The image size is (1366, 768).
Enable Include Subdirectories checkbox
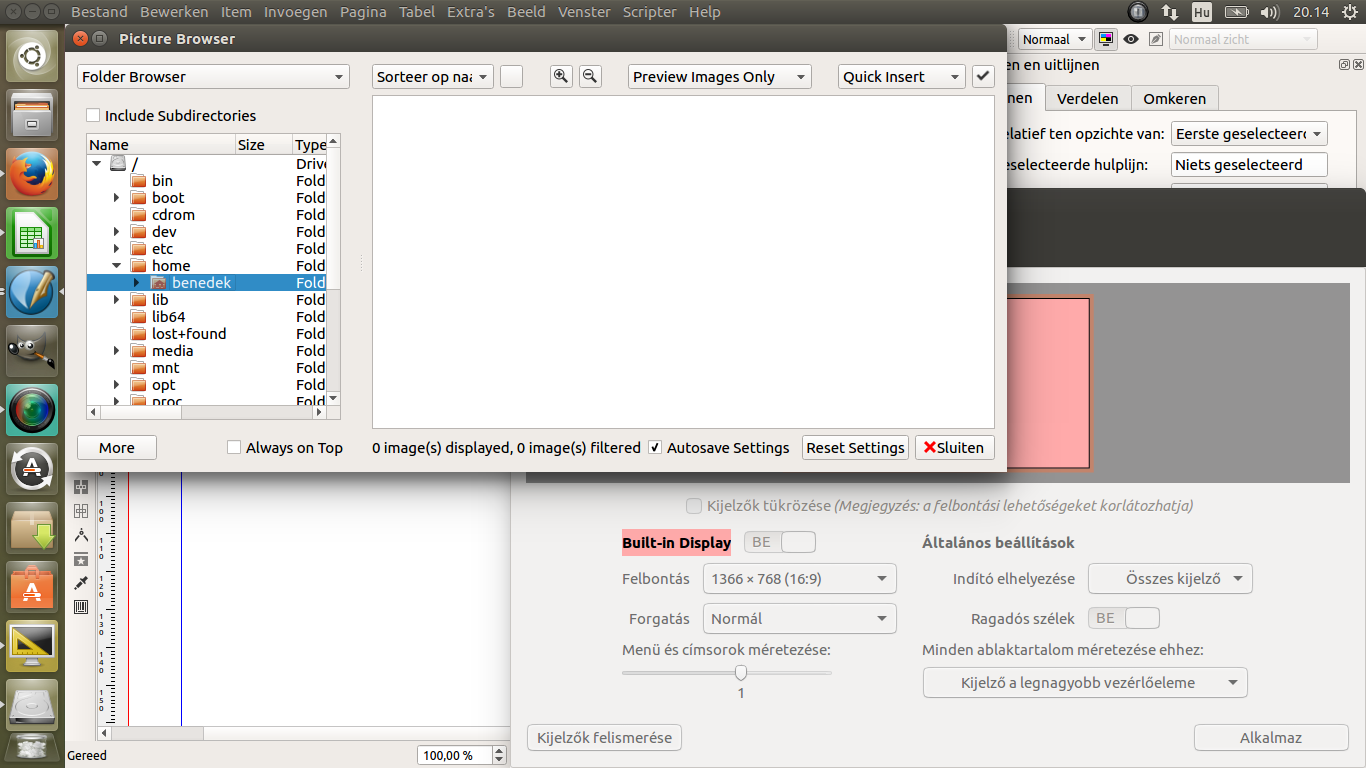(x=94, y=116)
